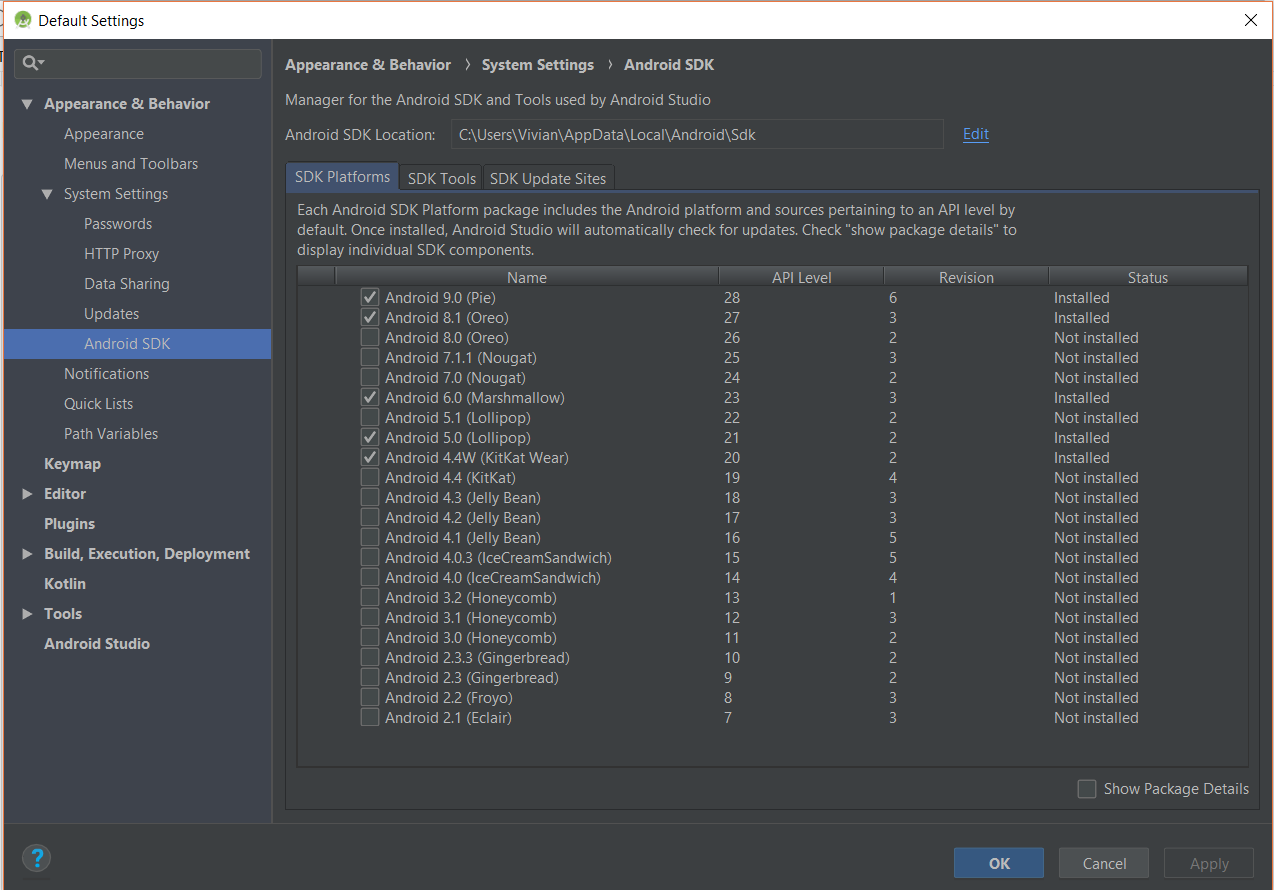Collapse the Appearance & Behavior tree node
The image size is (1274, 890).
[x=26, y=104]
